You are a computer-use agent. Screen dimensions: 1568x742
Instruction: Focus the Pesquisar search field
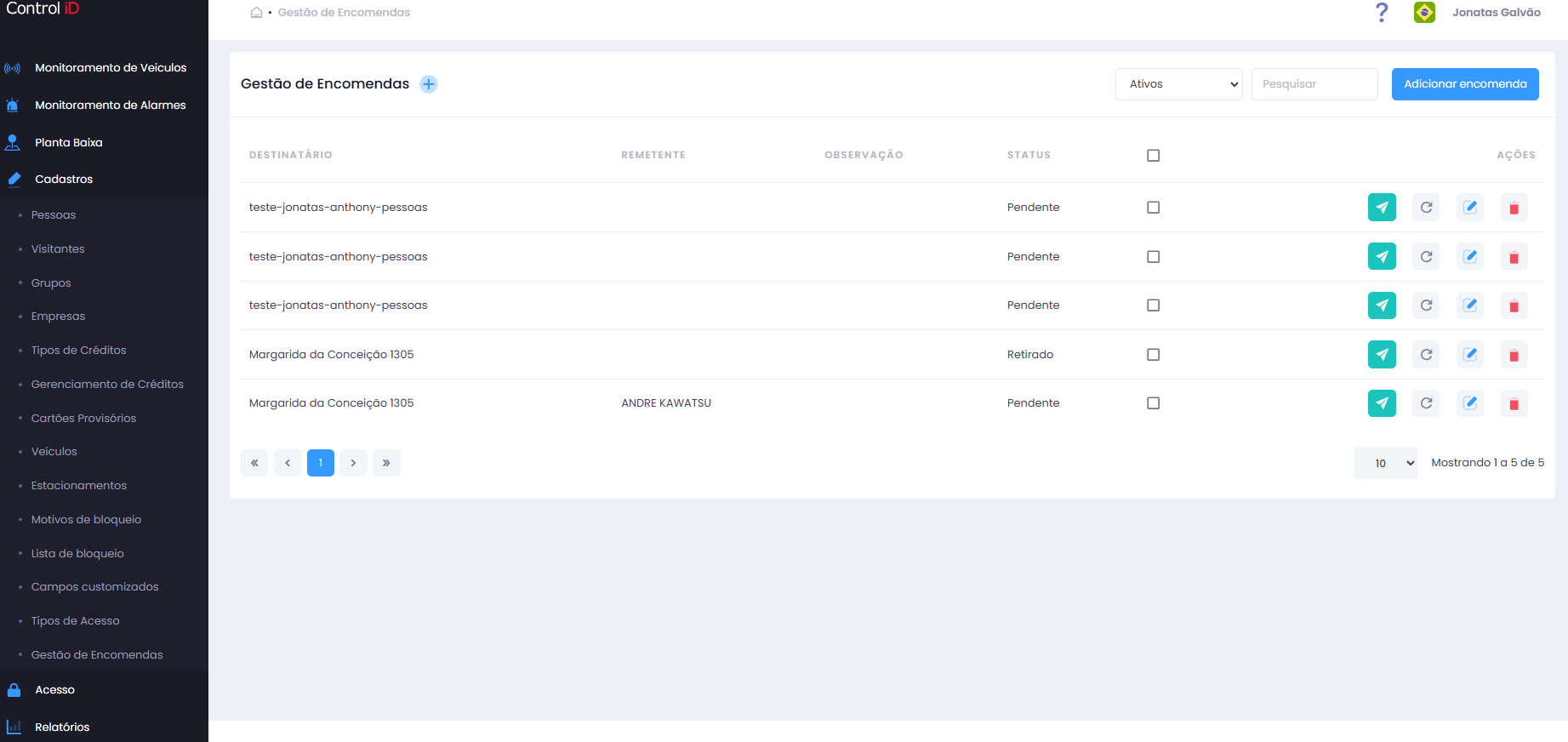(1314, 84)
